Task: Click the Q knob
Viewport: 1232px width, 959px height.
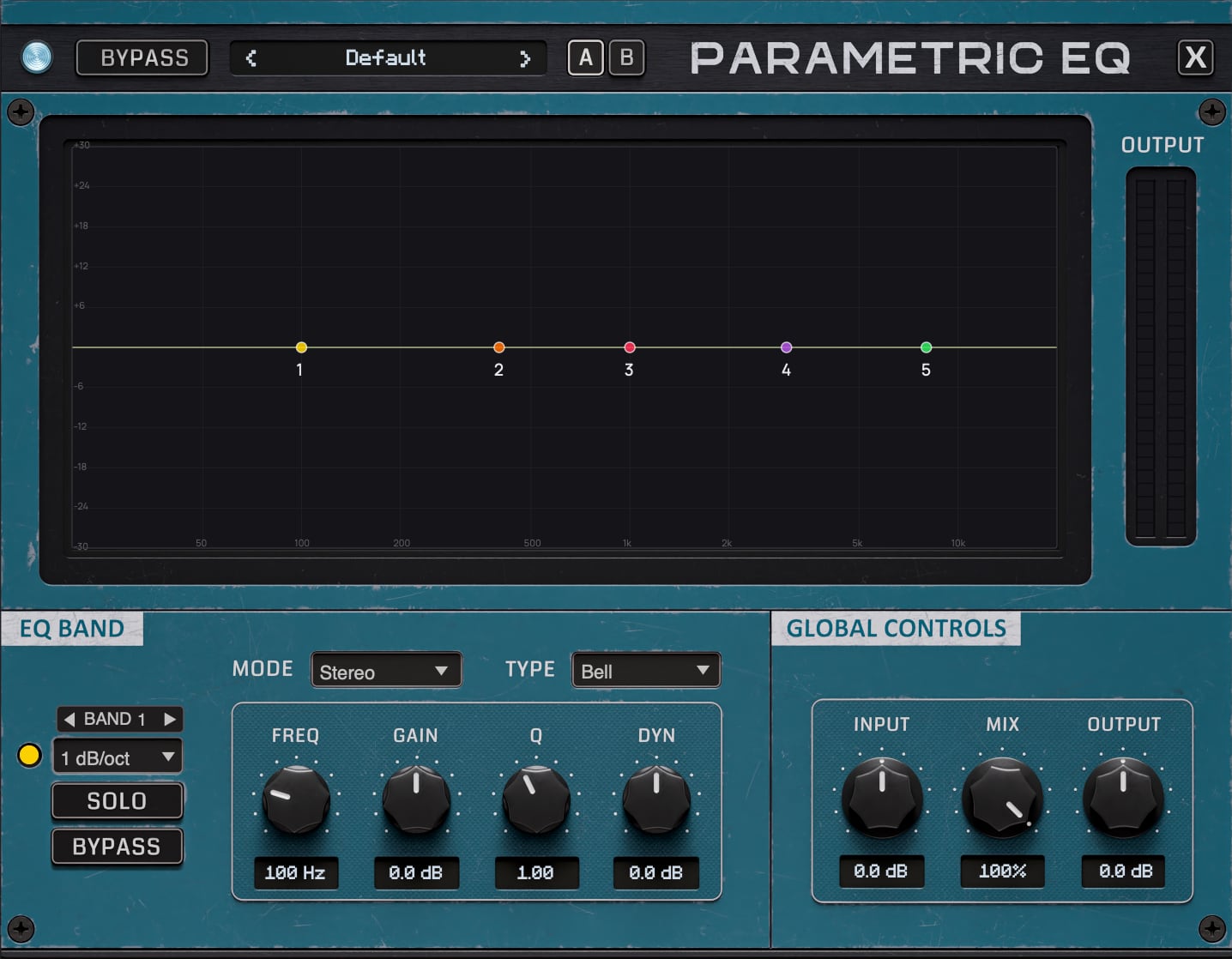Action: pos(536,799)
